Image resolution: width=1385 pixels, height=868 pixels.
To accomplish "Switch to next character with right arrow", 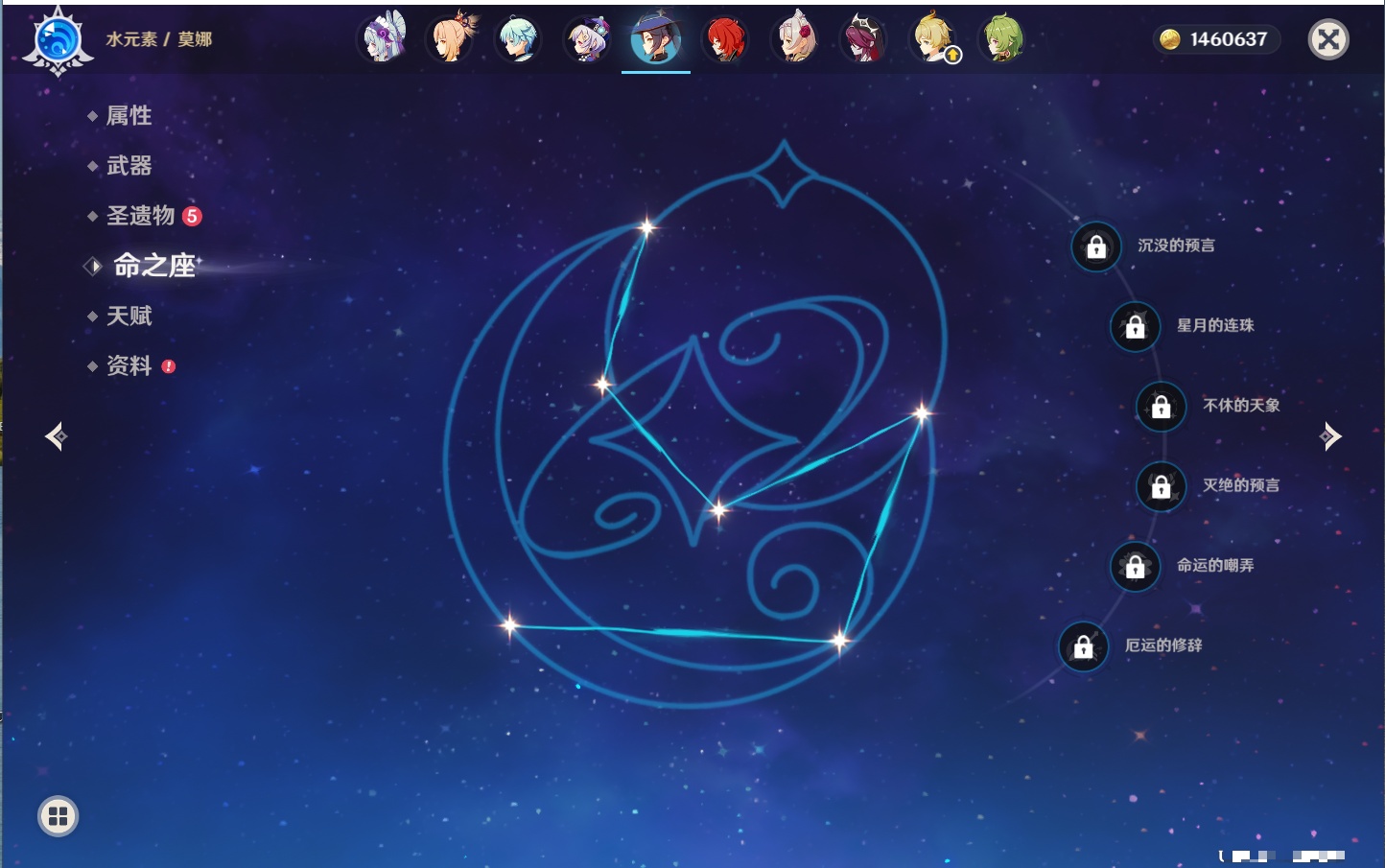I will click(1330, 436).
